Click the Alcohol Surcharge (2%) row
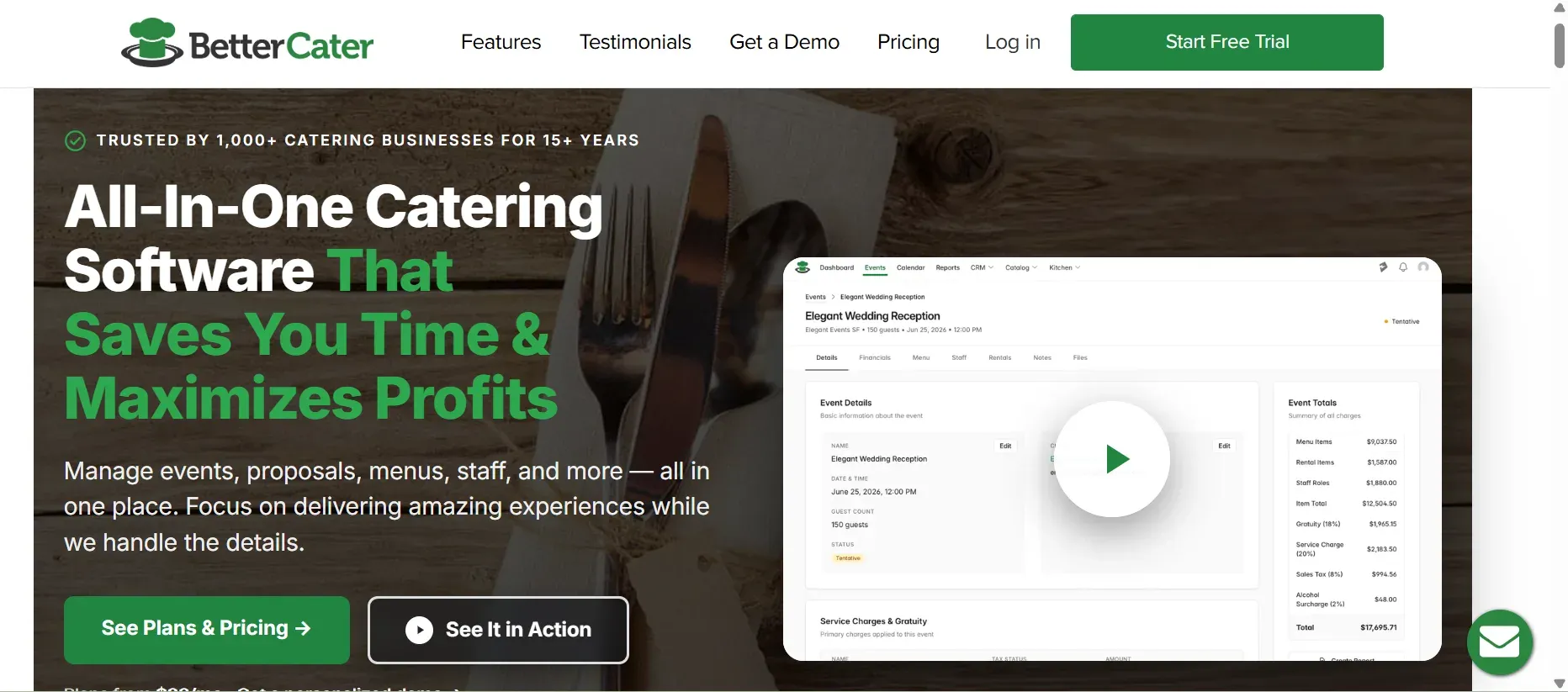Screen dimensions: 1568x692 (x=1346, y=600)
